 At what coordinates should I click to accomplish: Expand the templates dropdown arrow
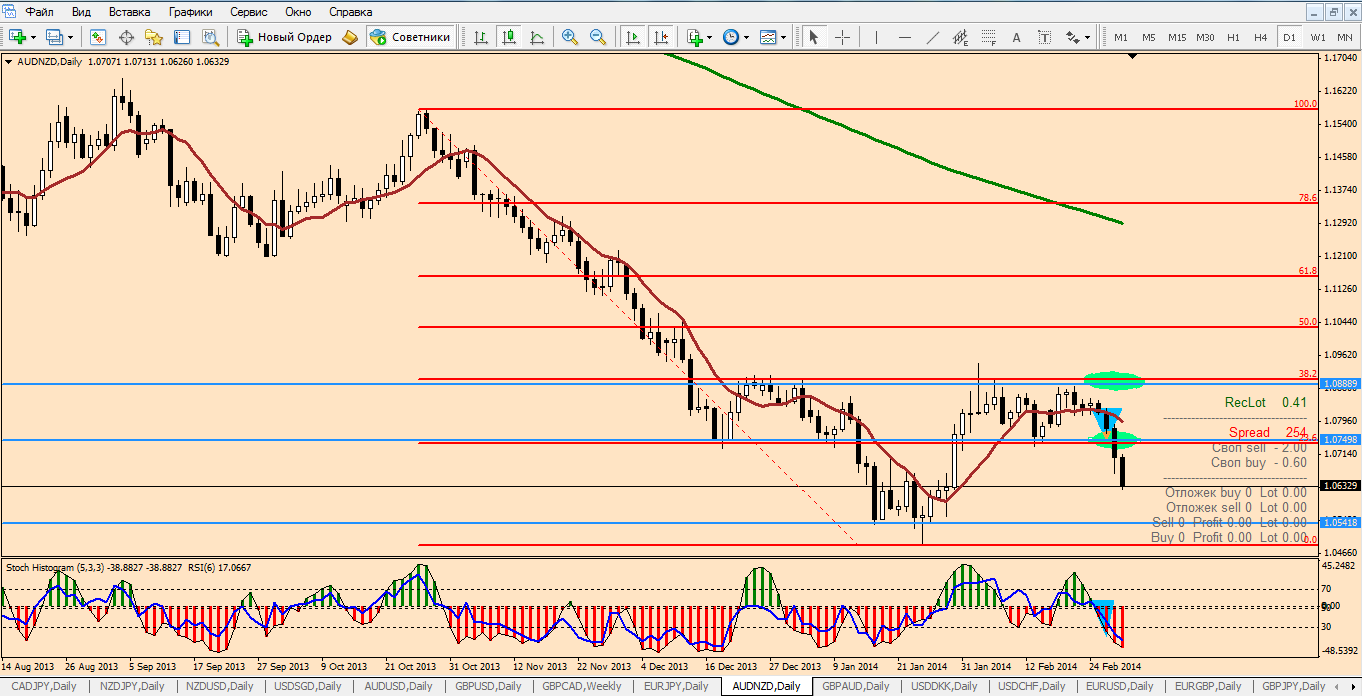pyautogui.click(x=782, y=37)
